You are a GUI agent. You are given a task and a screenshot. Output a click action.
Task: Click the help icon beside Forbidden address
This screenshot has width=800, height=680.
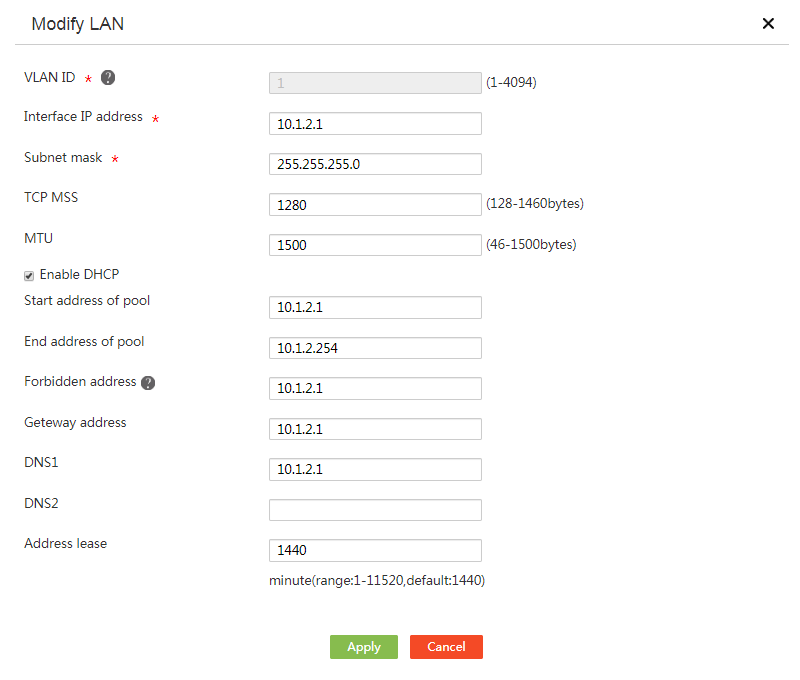pos(148,383)
